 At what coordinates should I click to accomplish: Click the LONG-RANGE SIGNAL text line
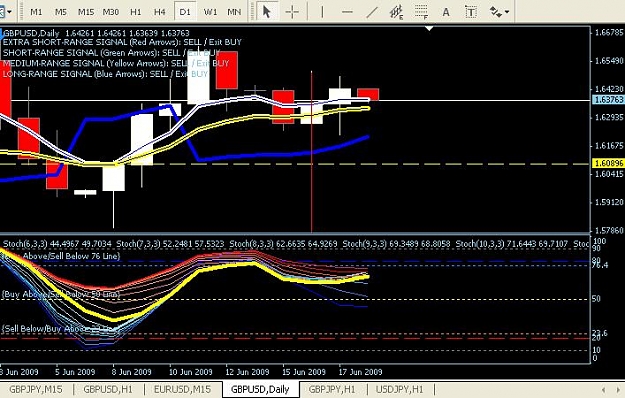click(x=105, y=74)
